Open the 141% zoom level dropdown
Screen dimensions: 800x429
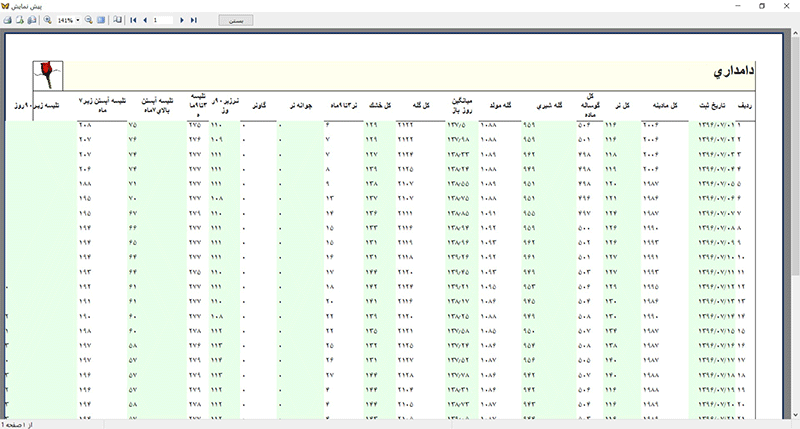pyautogui.click(x=78, y=20)
